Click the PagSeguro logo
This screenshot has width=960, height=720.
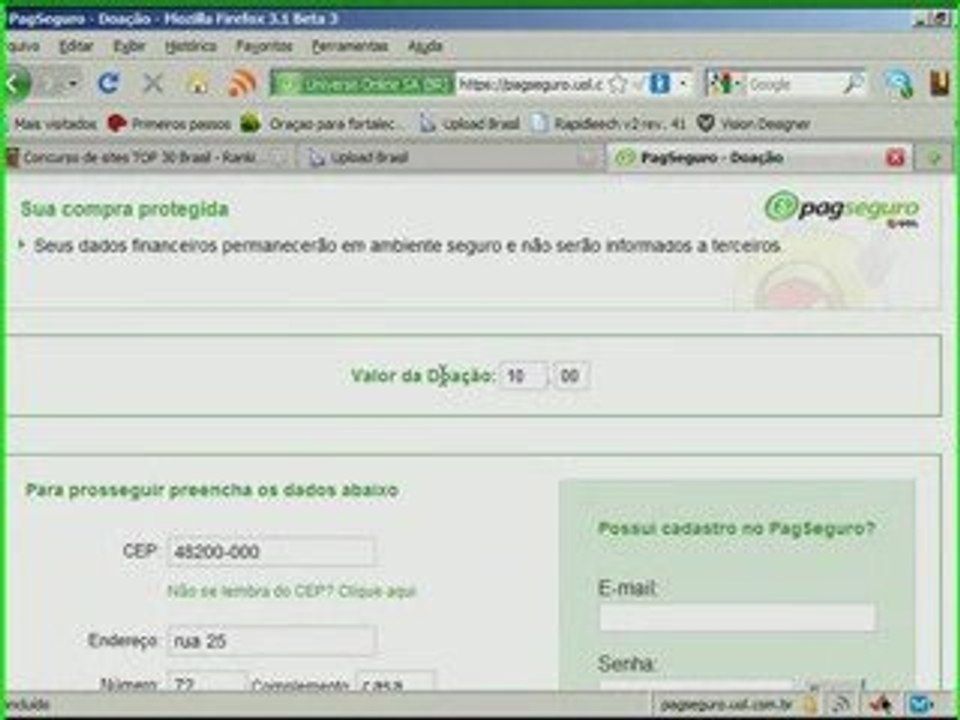pyautogui.click(x=842, y=209)
